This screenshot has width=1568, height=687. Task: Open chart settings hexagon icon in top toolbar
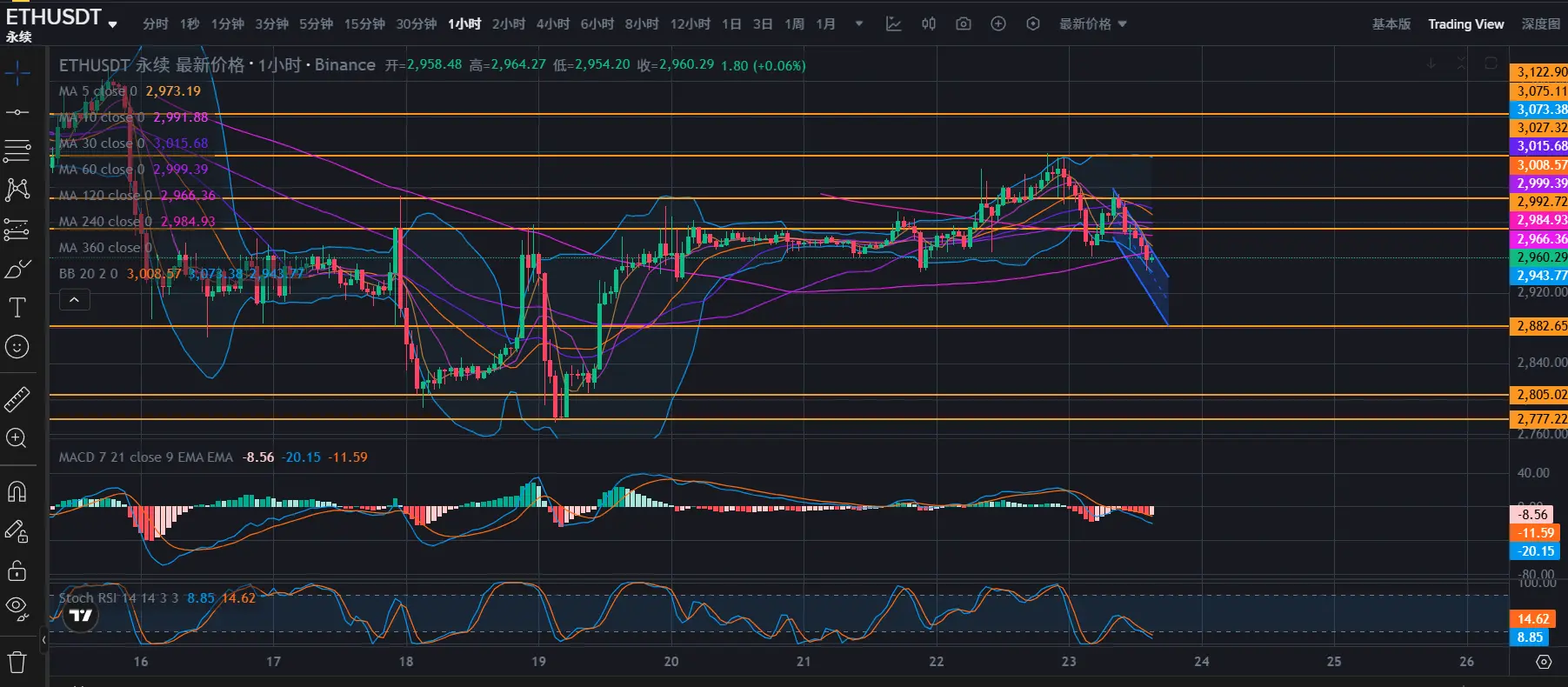pyautogui.click(x=1033, y=24)
